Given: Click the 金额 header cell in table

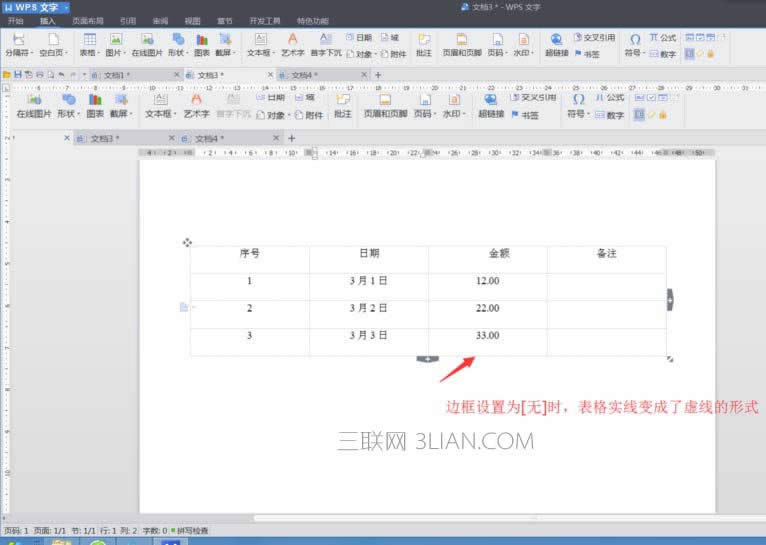Looking at the screenshot, I should pos(488,259).
